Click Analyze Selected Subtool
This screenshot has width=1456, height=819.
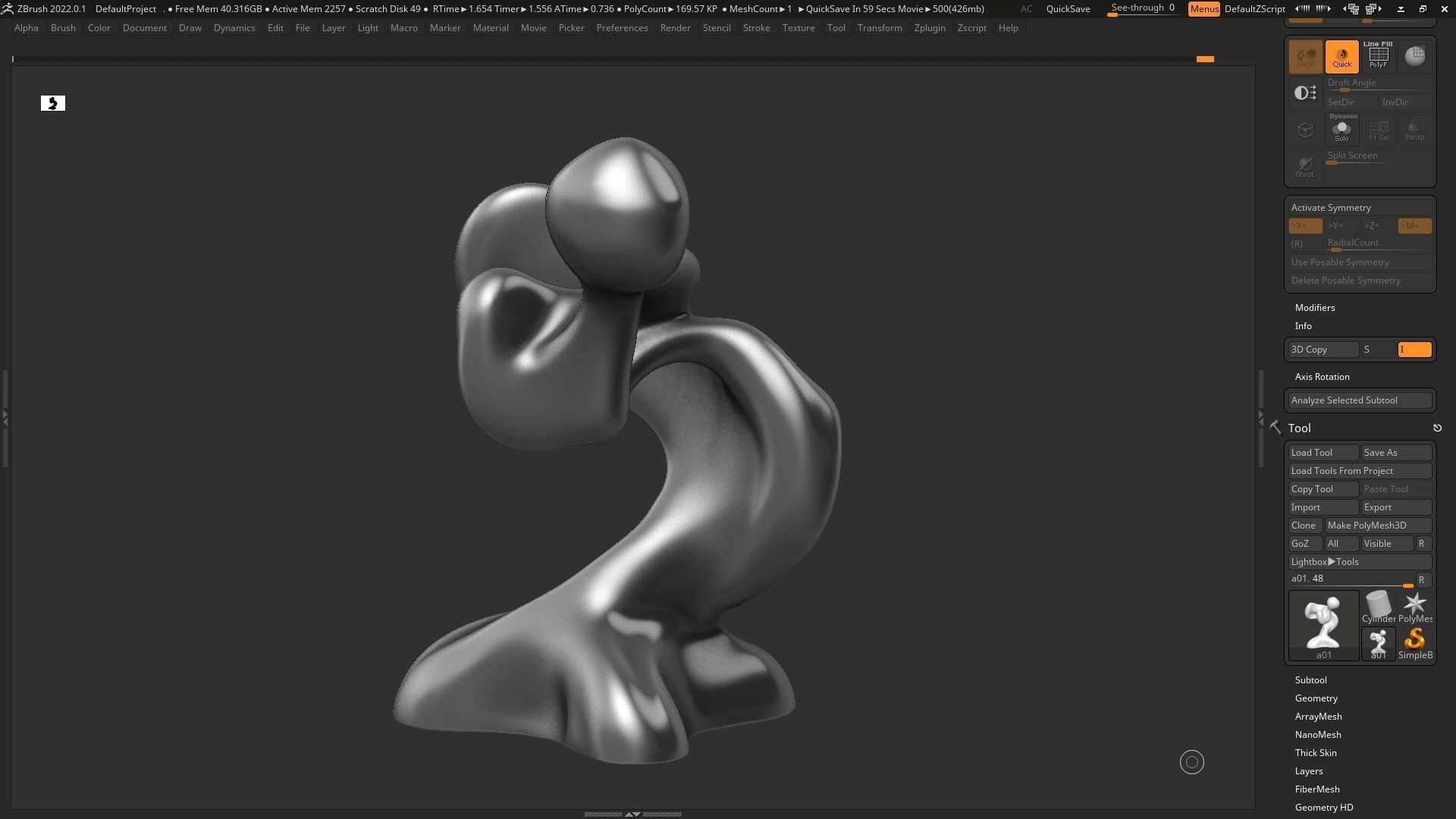pyautogui.click(x=1360, y=400)
